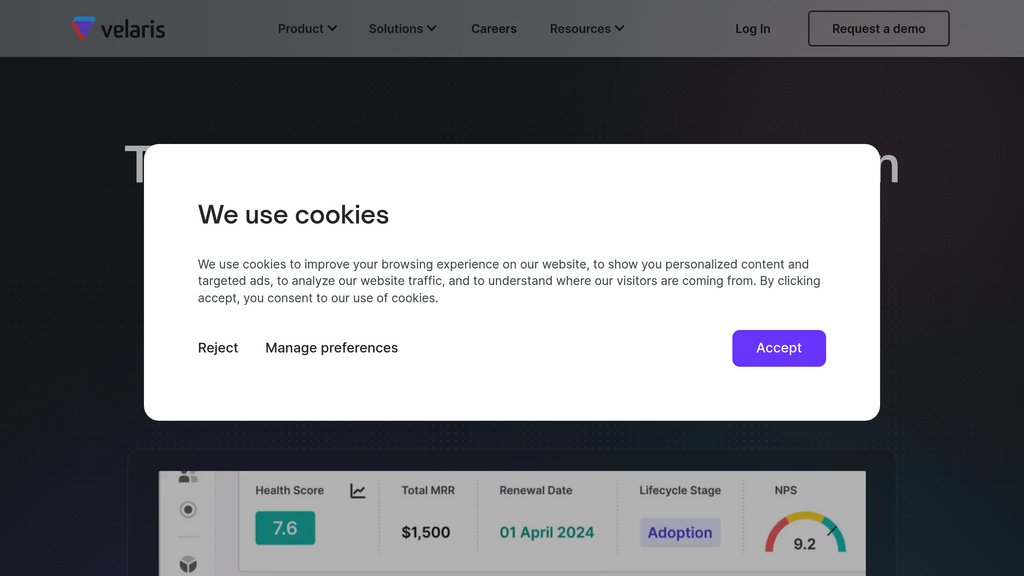Click the green 7.6 health score badge
The height and width of the screenshot is (576, 1024).
(x=285, y=528)
